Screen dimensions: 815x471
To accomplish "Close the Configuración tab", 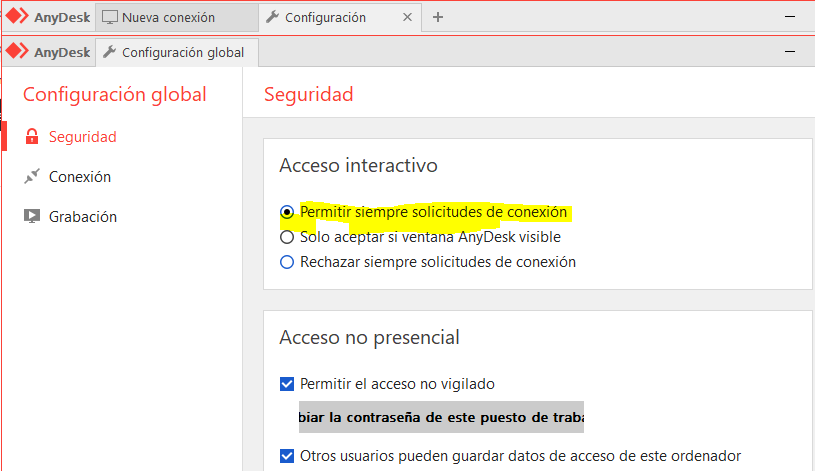I will point(408,17).
